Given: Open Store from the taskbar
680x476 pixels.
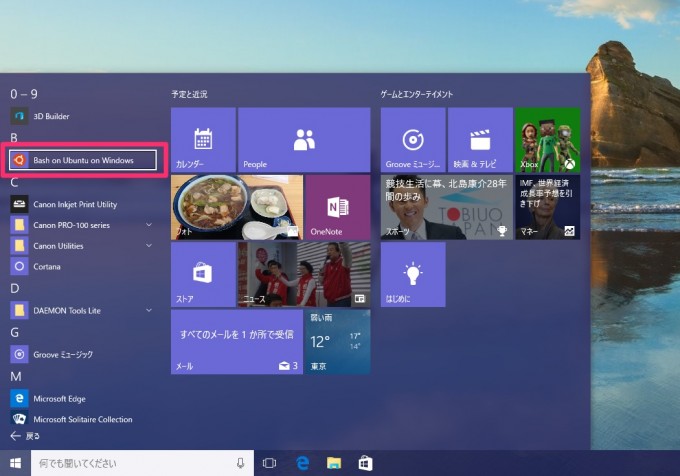Looking at the screenshot, I should pyautogui.click(x=365, y=463).
